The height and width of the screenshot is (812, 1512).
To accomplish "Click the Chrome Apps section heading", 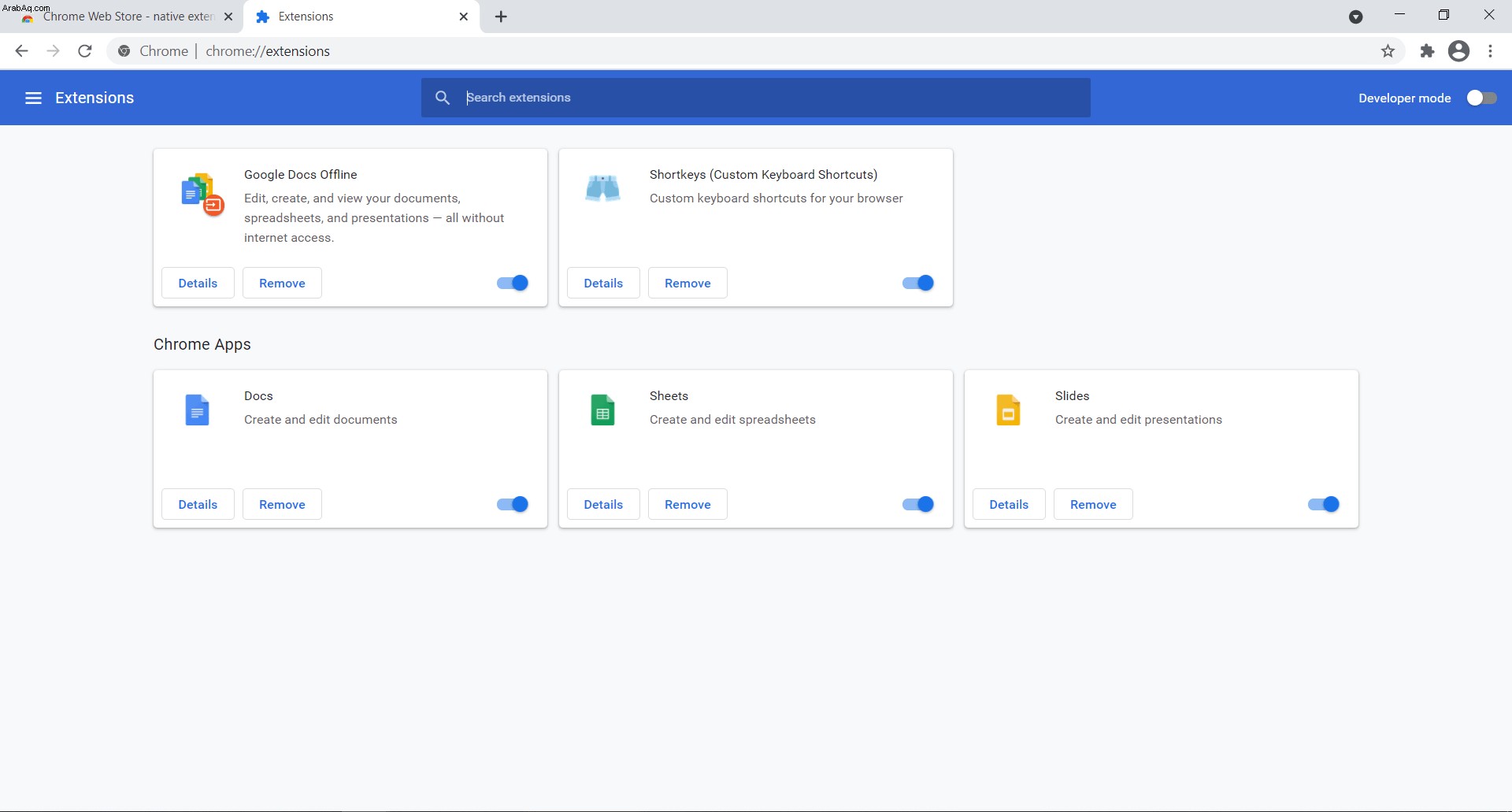I will (202, 344).
